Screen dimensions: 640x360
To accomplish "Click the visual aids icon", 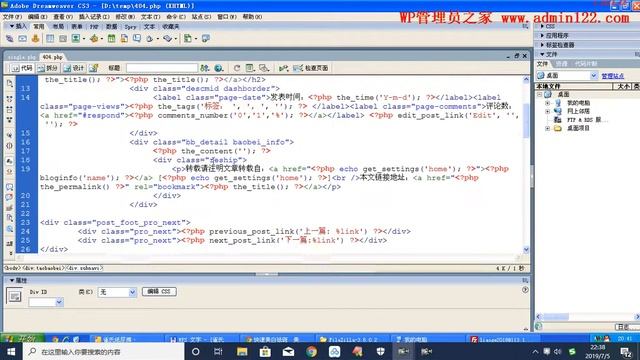I will 264,68.
